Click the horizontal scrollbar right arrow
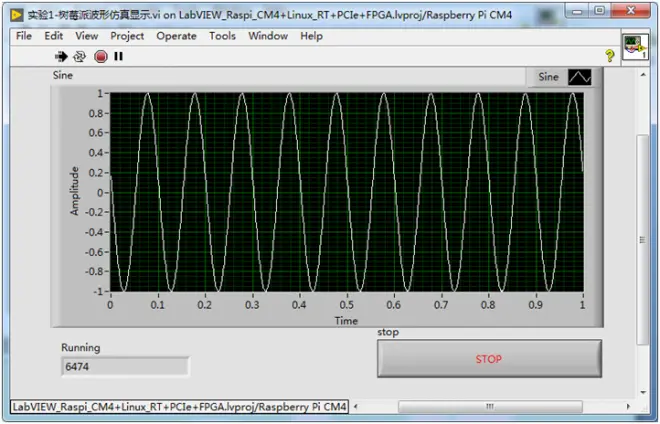The image size is (660, 424). [628, 407]
